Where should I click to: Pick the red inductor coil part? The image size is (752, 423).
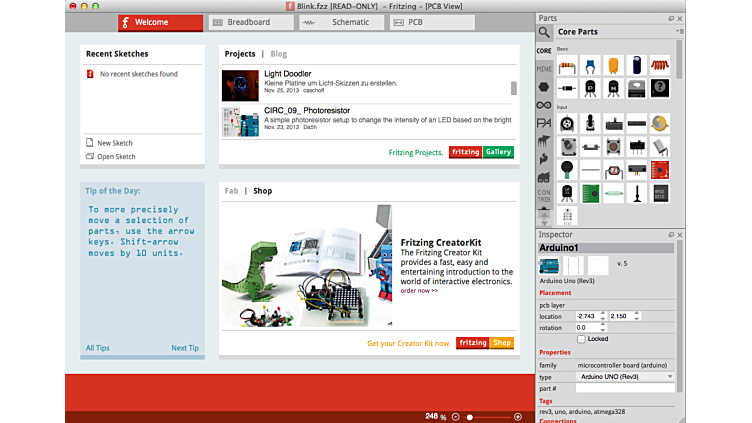click(x=660, y=65)
